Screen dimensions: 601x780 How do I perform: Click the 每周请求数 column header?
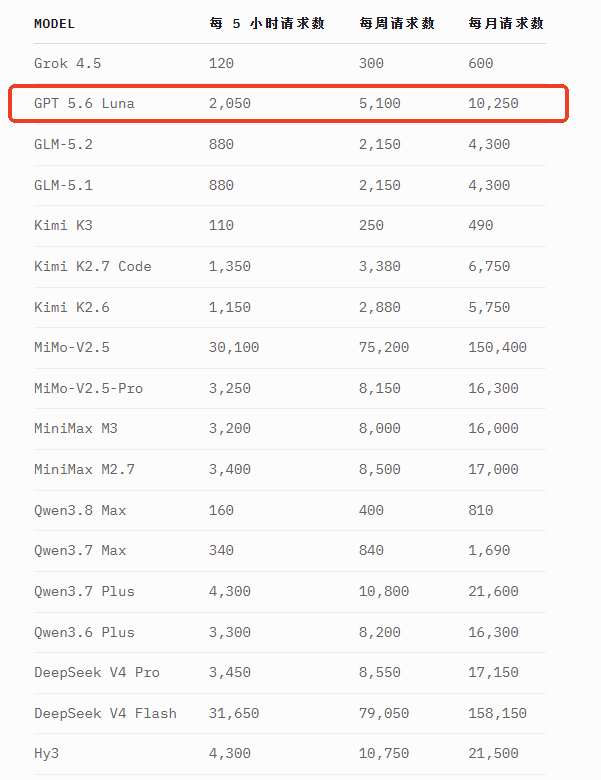[x=397, y=23]
